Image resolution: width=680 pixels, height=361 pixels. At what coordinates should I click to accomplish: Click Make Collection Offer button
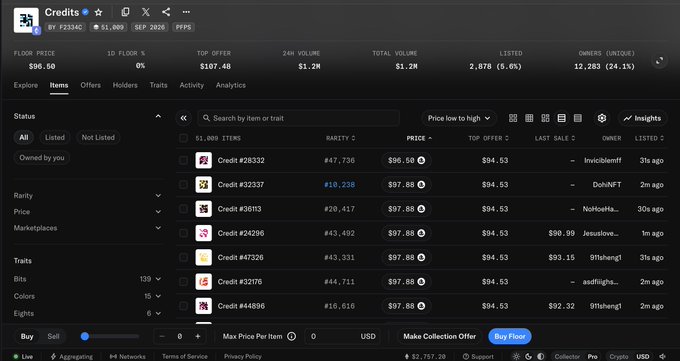[439, 336]
